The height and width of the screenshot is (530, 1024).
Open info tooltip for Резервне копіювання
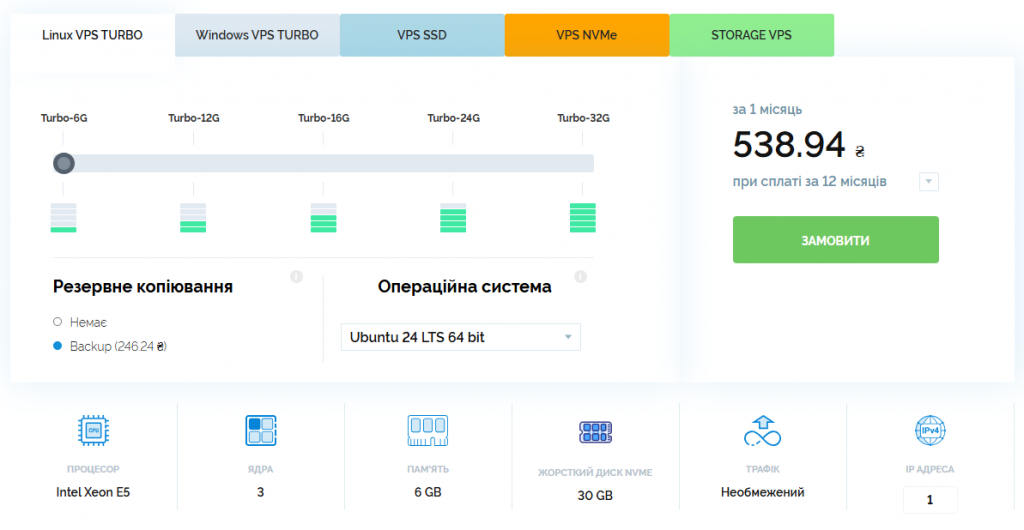296,277
